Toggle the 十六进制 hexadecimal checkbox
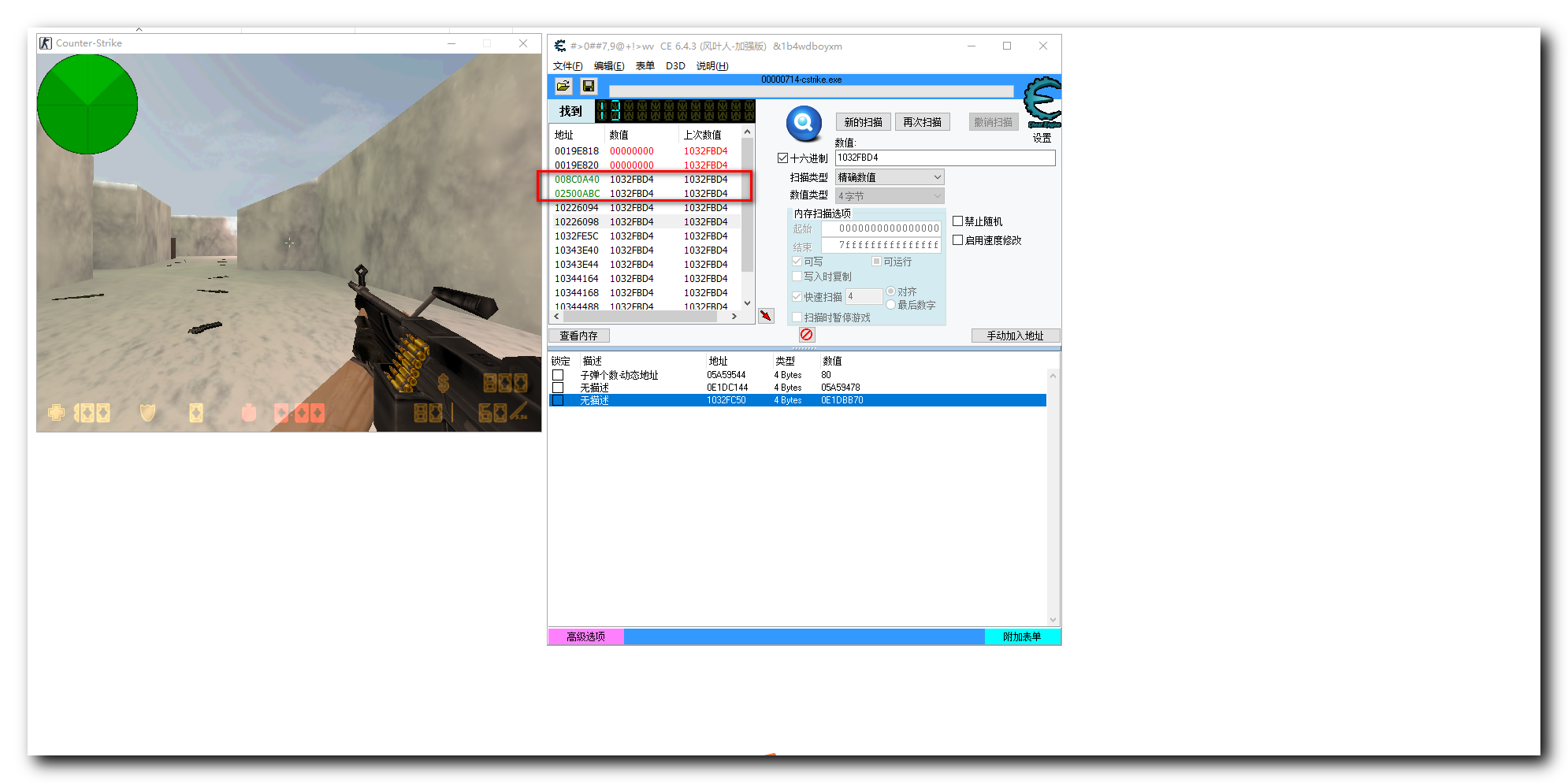 pos(782,158)
